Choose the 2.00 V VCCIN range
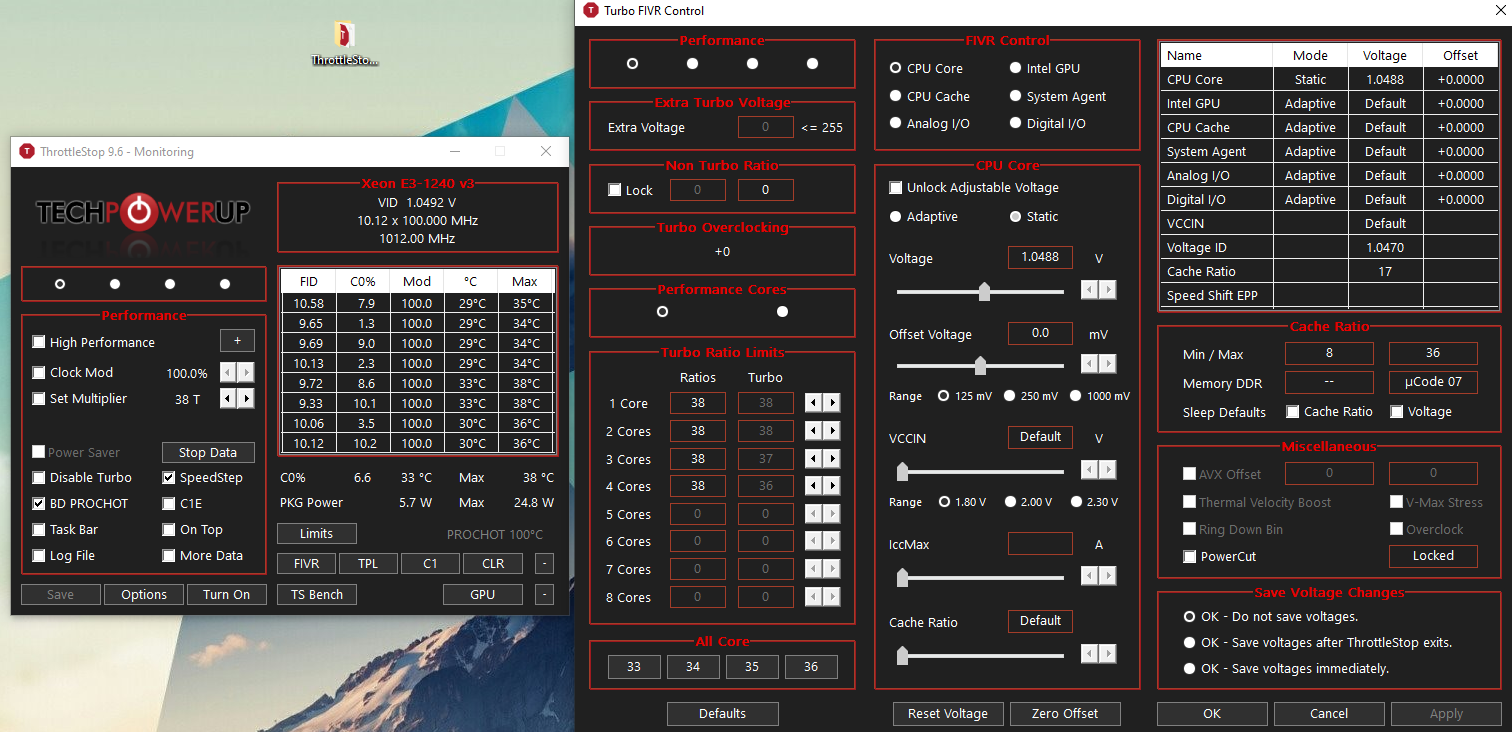Screen dimensions: 1512x732 tap(1010, 502)
